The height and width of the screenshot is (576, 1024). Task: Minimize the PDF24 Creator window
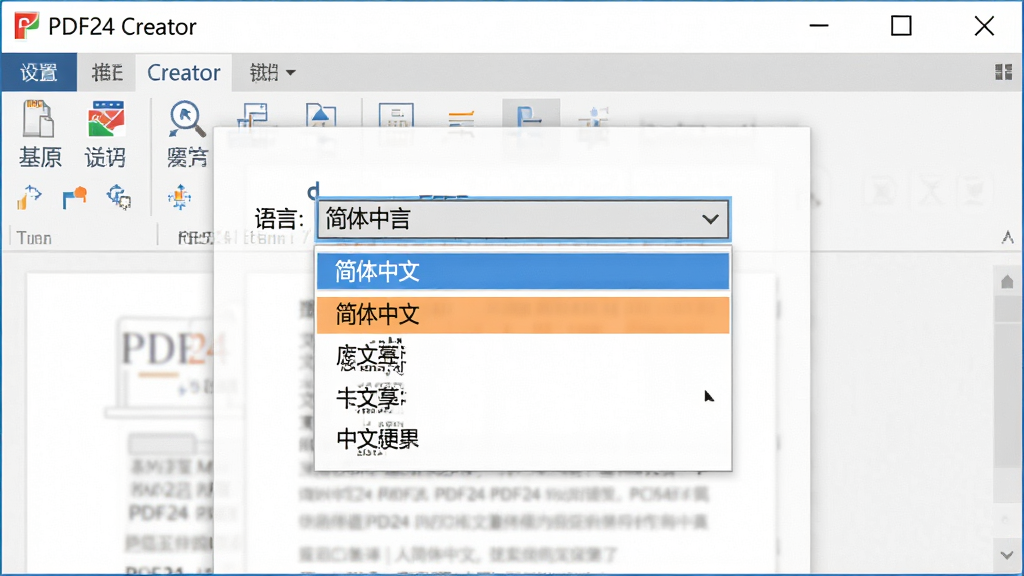tap(819, 26)
